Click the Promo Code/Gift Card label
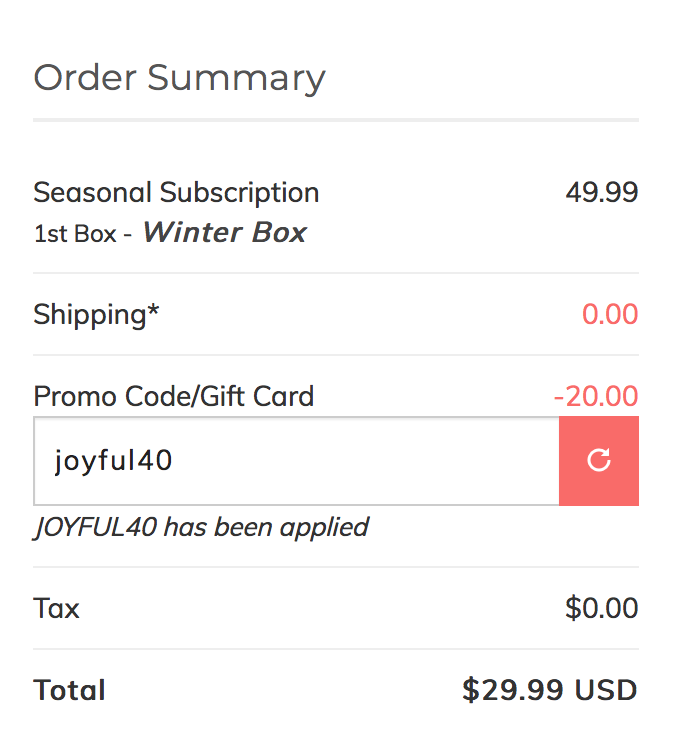The image size is (678, 736). [174, 396]
